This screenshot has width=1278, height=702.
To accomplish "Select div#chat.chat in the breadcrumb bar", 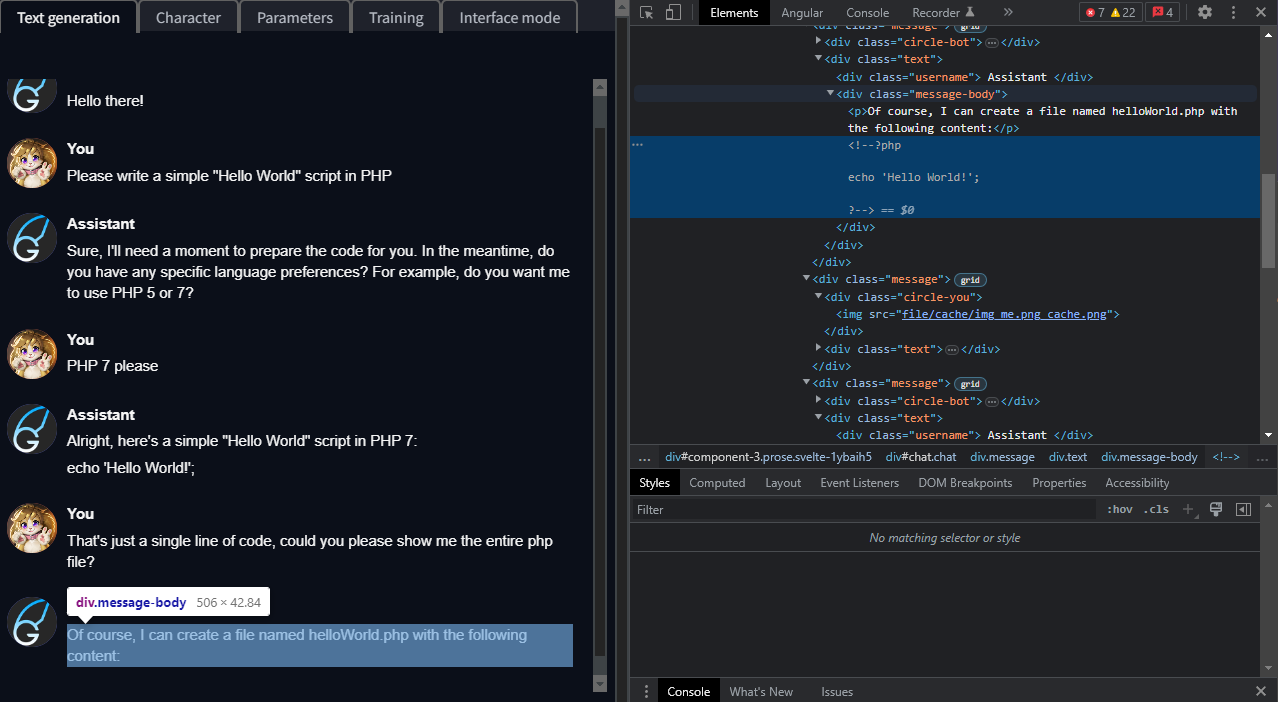I will (x=921, y=456).
